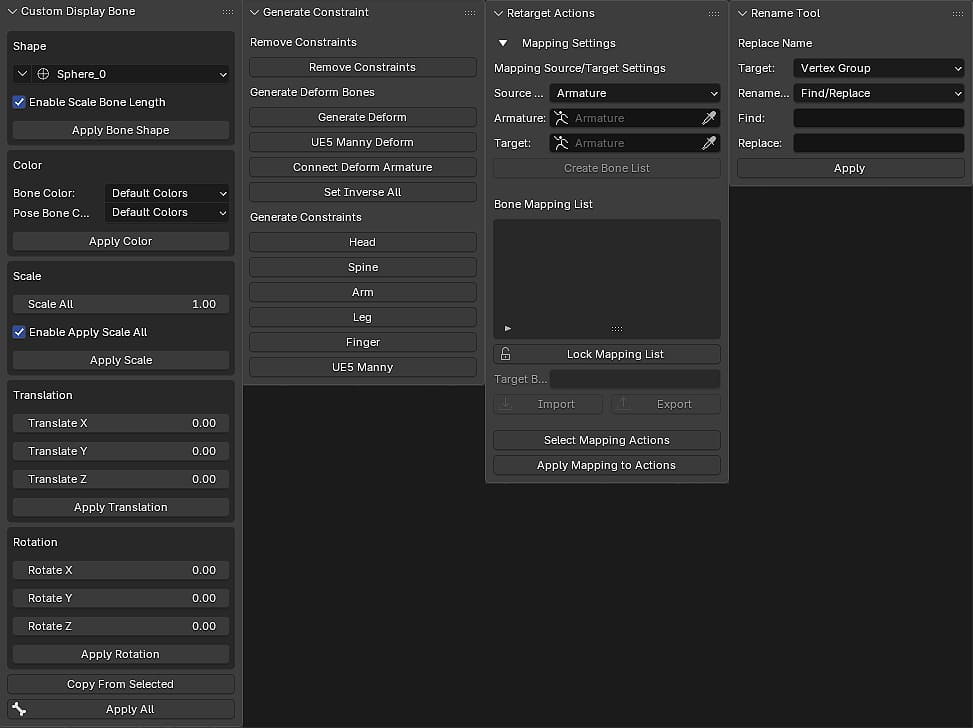The width and height of the screenshot is (973, 728).
Task: Click the armature icon in the Armature field
Action: coord(562,118)
